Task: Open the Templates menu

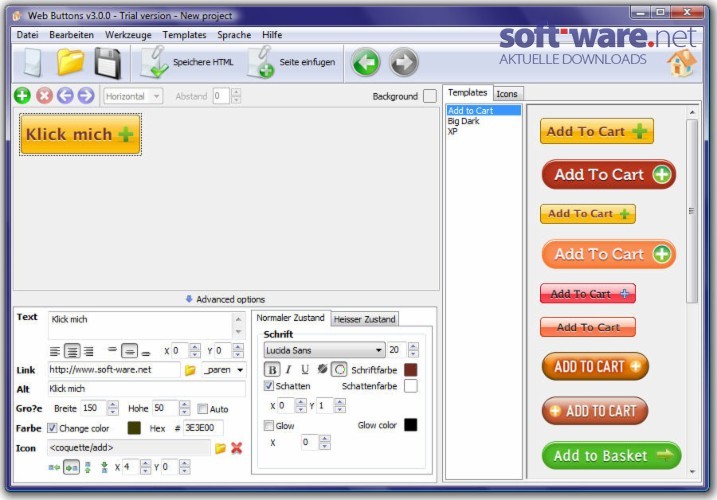Action: 184,35
